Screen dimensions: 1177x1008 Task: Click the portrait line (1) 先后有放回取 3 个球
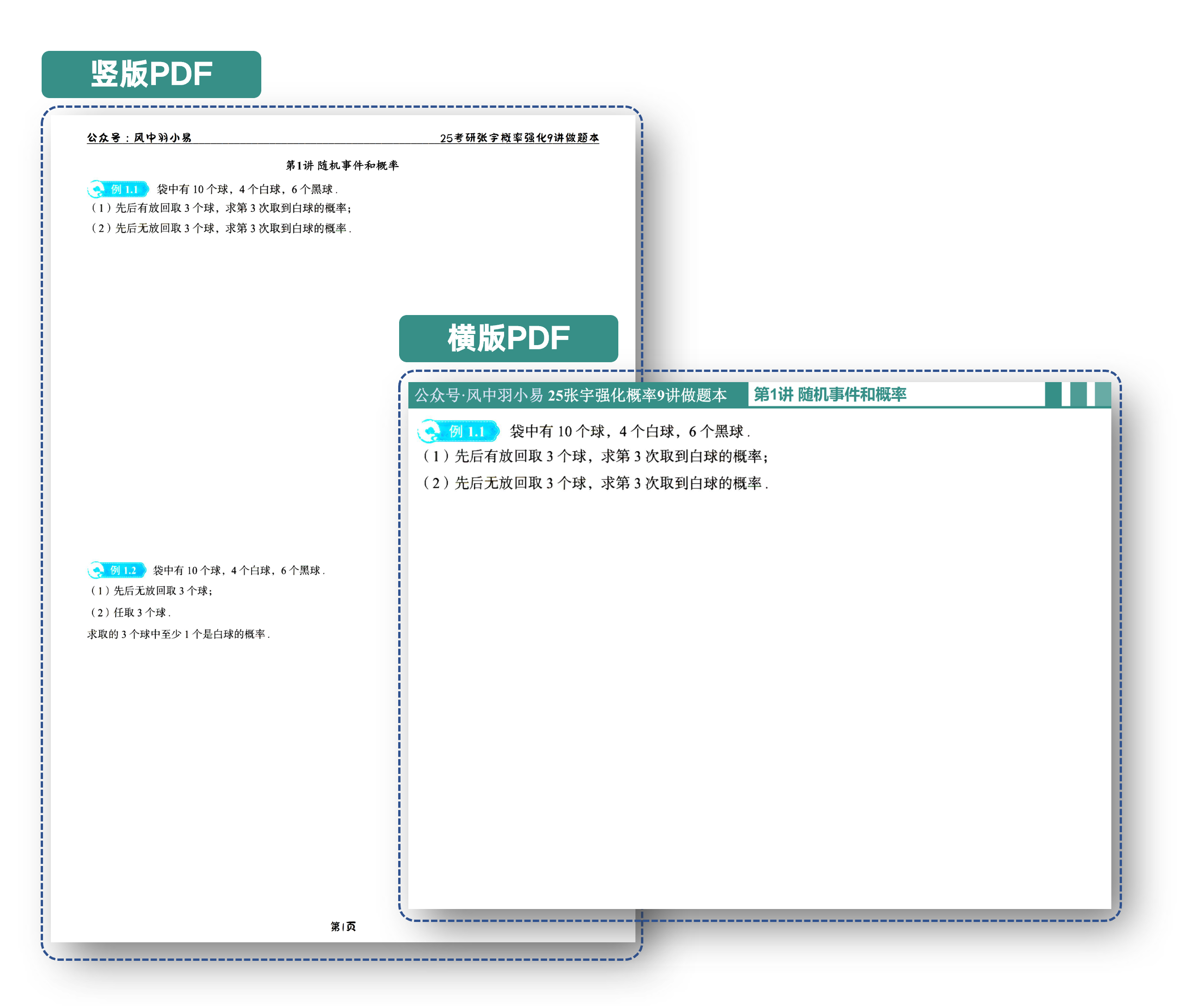(221, 208)
